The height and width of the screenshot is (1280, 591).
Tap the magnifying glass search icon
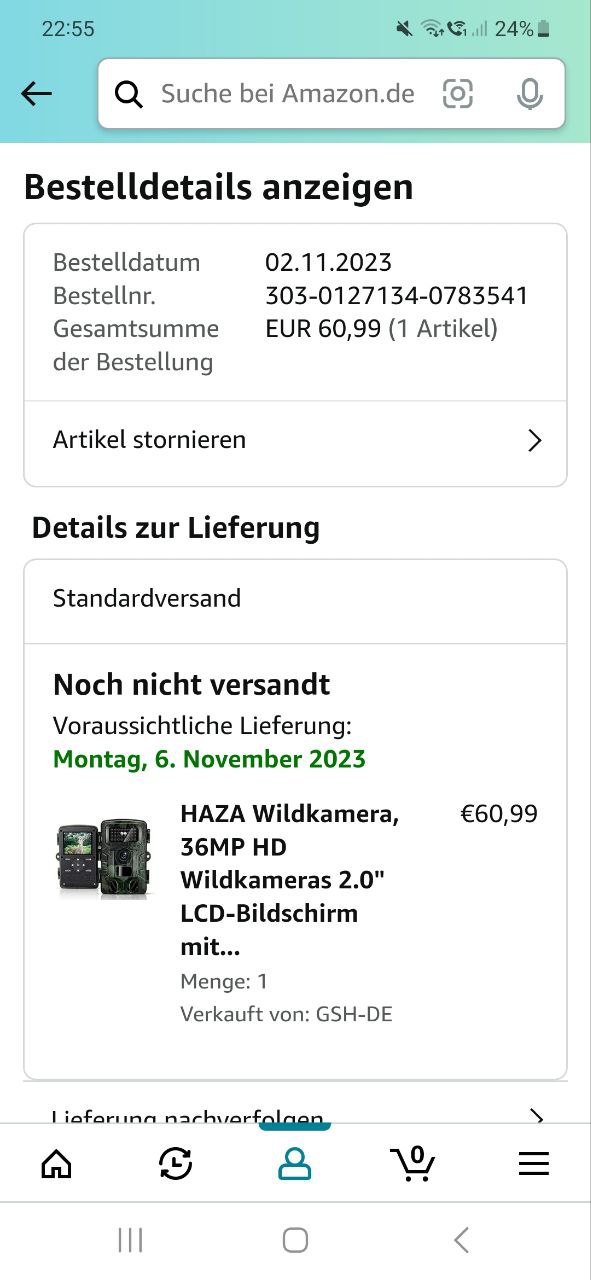pos(129,94)
